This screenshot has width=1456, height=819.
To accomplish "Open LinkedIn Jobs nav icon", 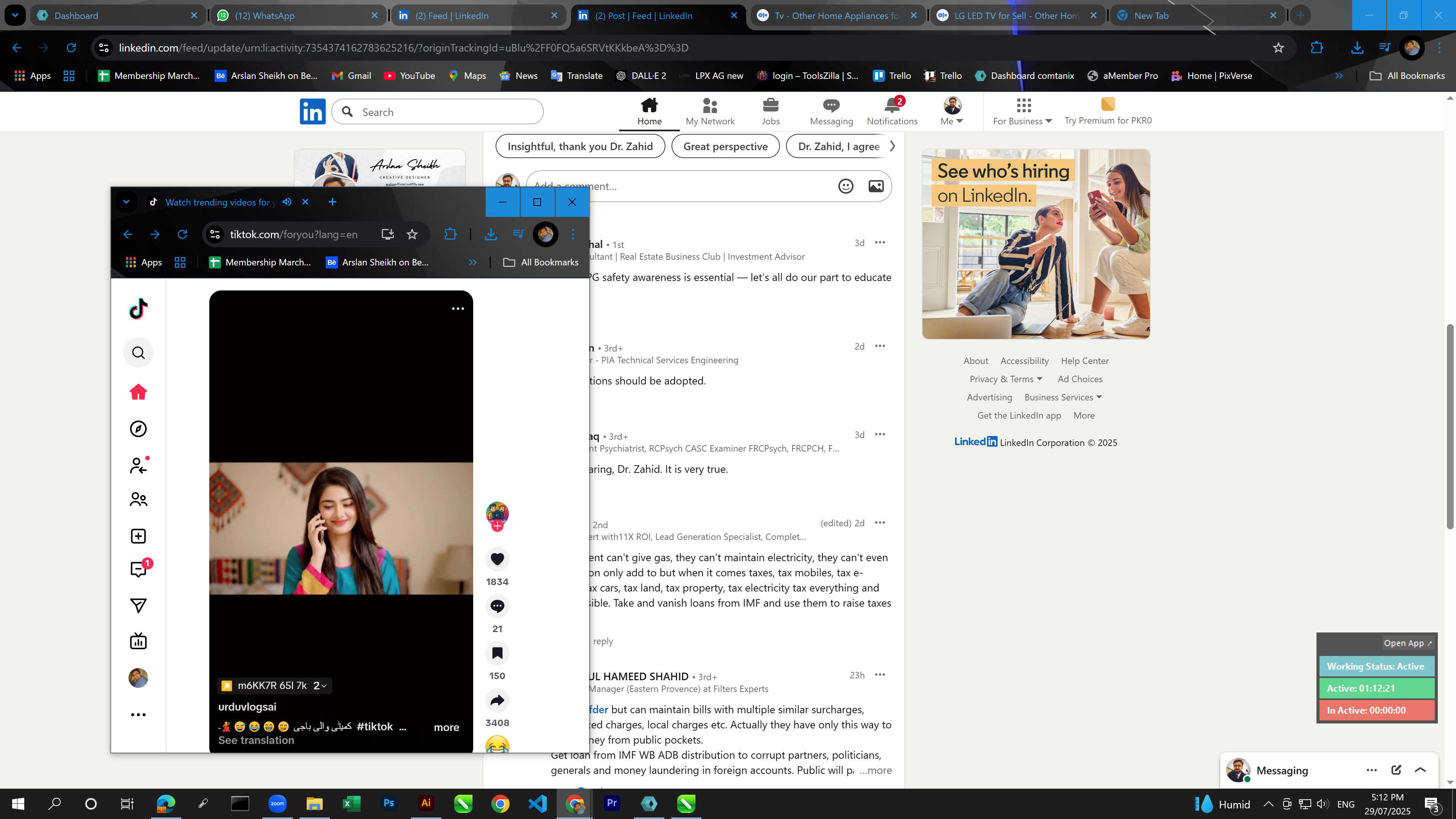I will click(770, 111).
